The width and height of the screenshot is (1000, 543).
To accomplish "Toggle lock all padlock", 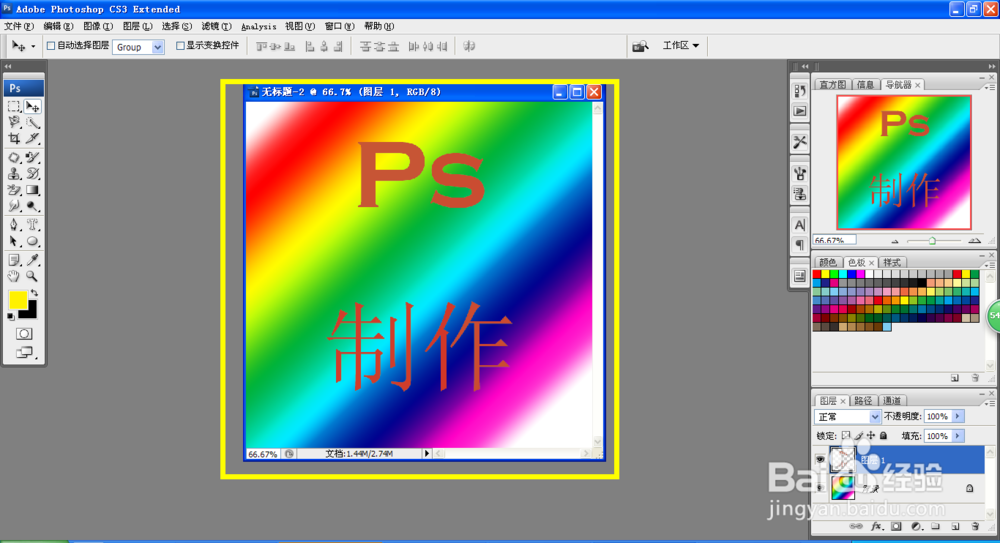I will tap(883, 436).
